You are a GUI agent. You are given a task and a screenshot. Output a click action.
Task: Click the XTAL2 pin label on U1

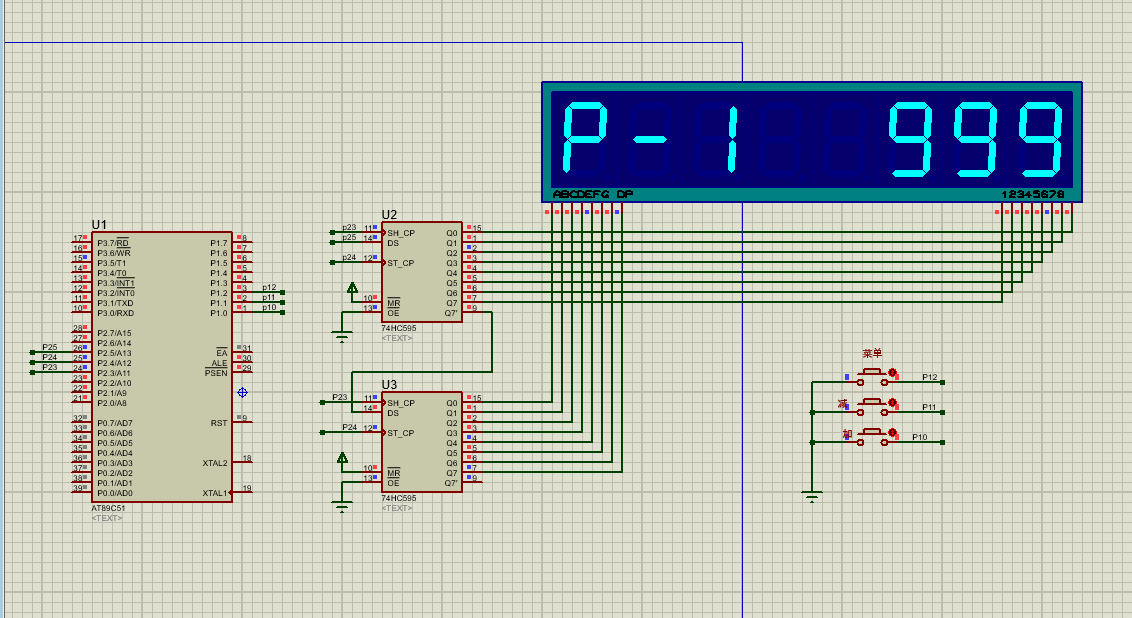pos(214,464)
